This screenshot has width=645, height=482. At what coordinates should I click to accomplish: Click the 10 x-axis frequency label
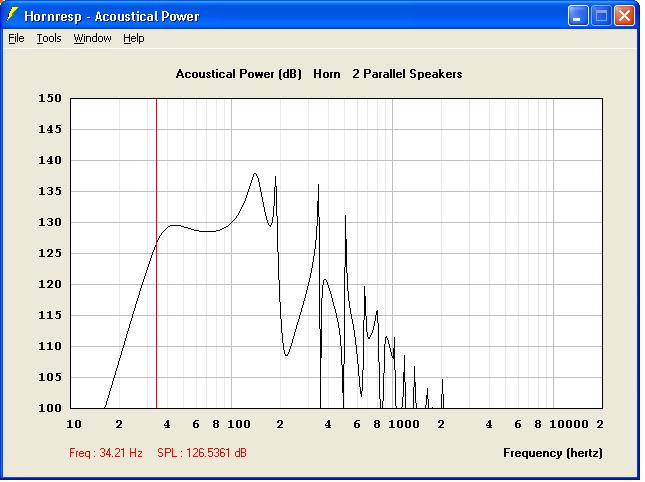74,424
